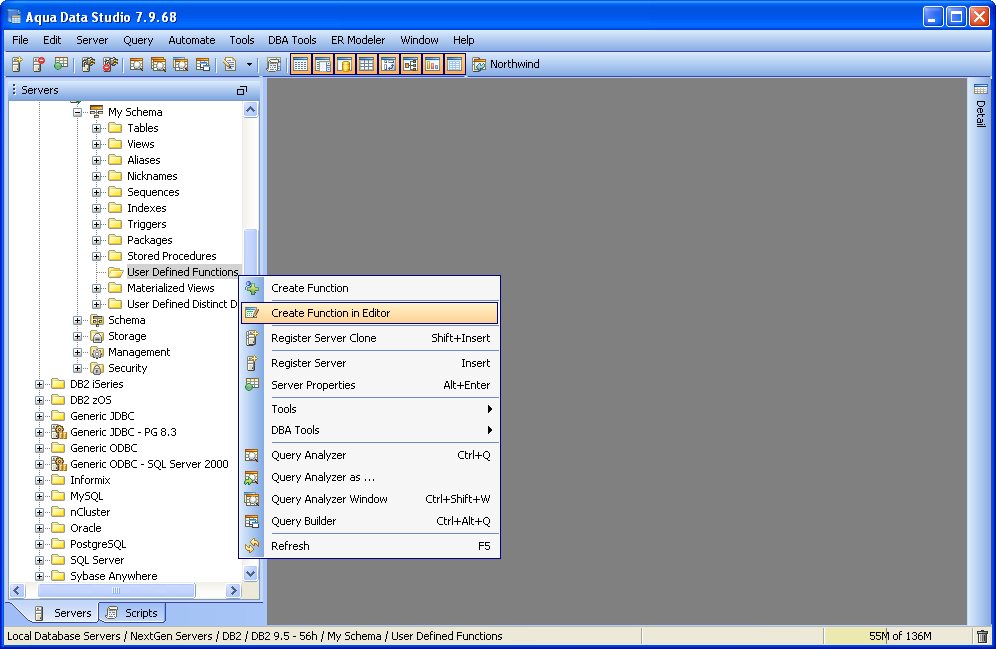Select the Sybase Anywhere tree item
Viewport: 996px width, 649px height.
pos(114,576)
